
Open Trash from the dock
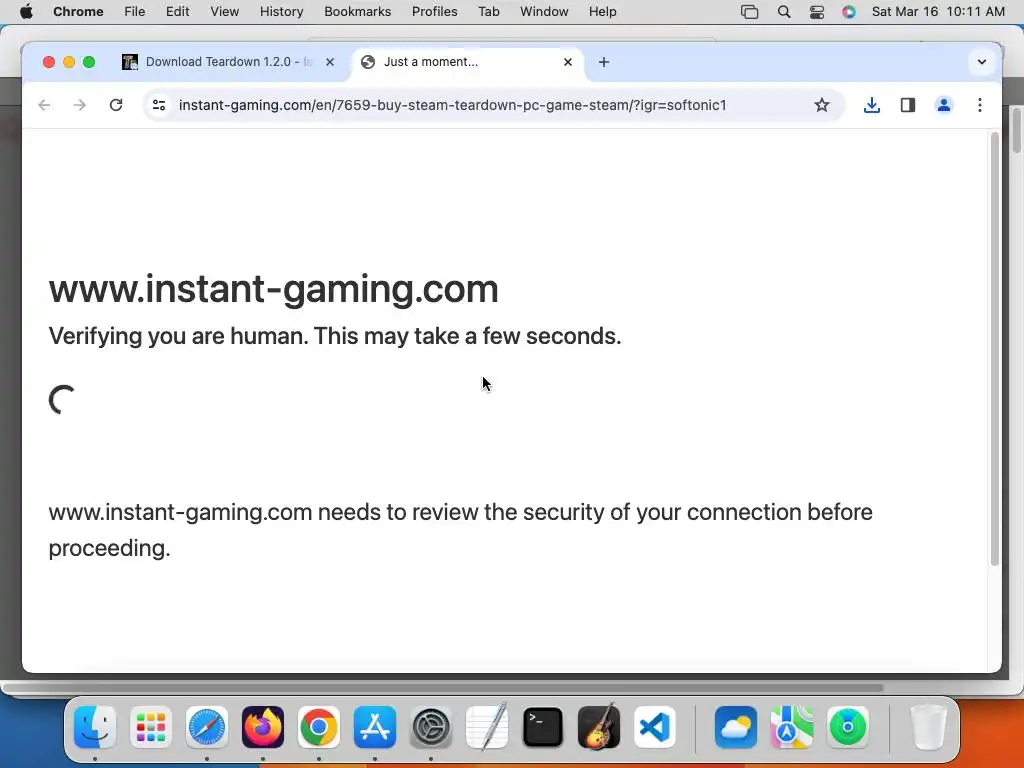(x=928, y=727)
